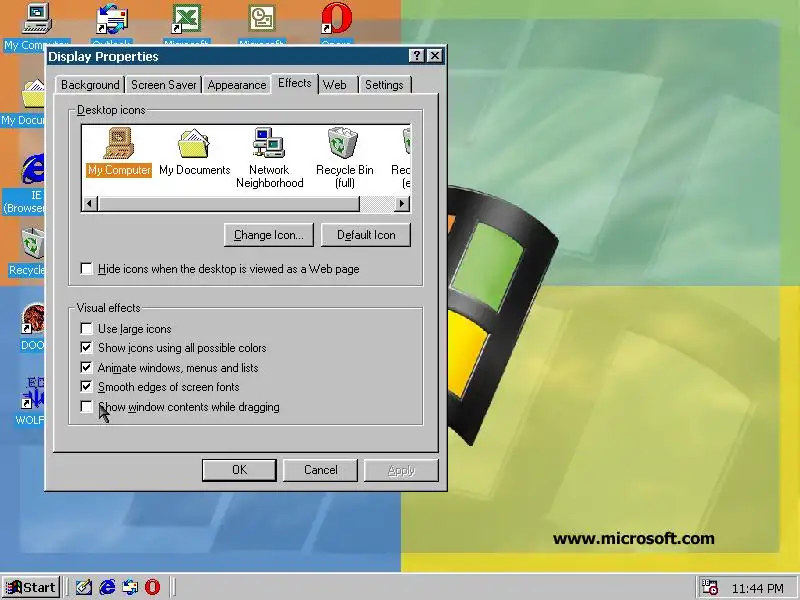Click the greyed Apply button
The height and width of the screenshot is (600, 800).
click(401, 470)
